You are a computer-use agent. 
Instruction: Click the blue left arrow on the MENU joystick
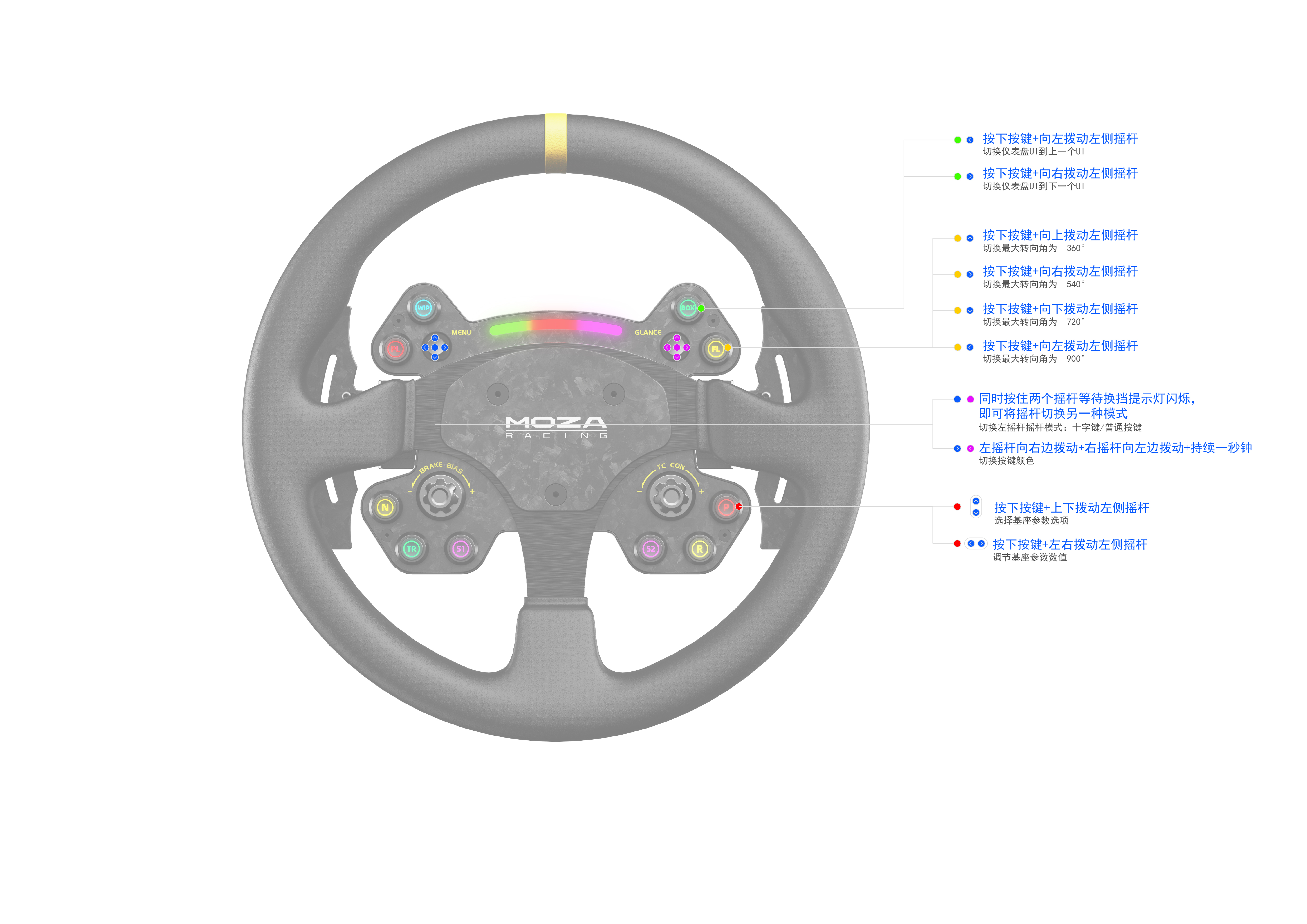coord(425,347)
